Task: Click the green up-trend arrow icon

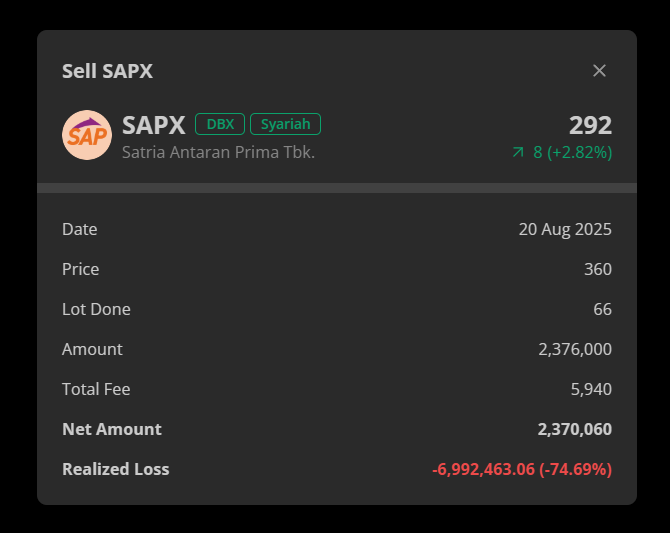Action: 518,152
